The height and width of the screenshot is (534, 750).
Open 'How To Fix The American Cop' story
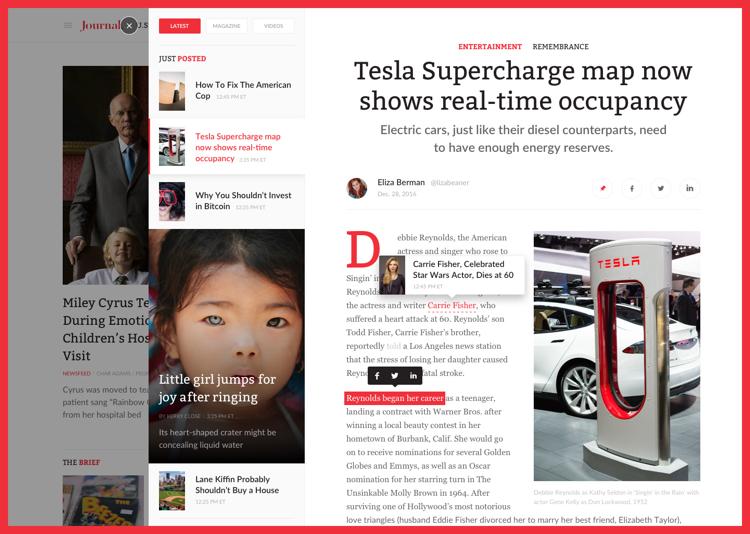pos(243,90)
